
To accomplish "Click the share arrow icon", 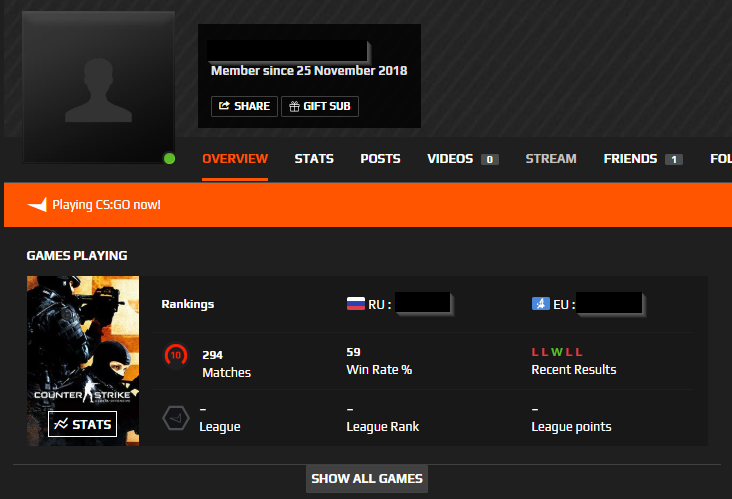I will coord(224,105).
